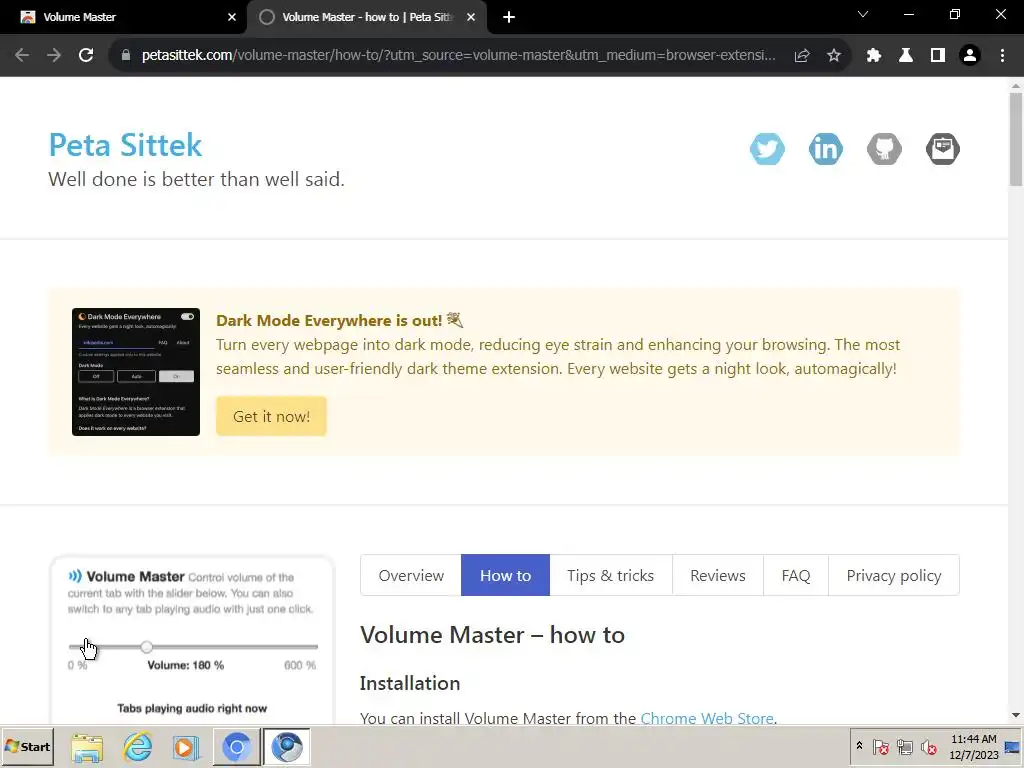Open the FAQ tab
This screenshot has height=768, width=1024.
(x=795, y=575)
